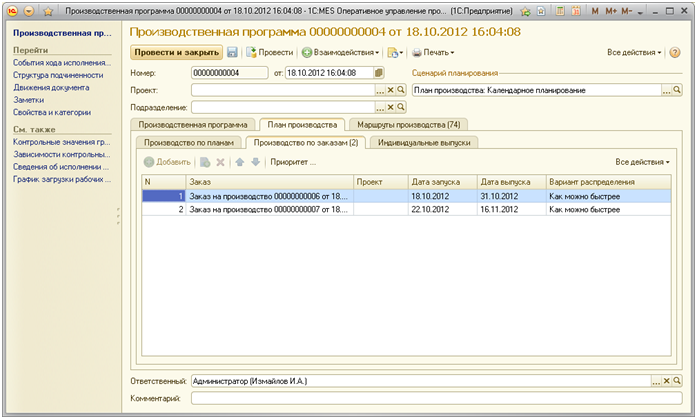Image resolution: width=697 pixels, height=419 pixels.
Task: Clear the Ответственный field with X
Action: click(x=666, y=381)
